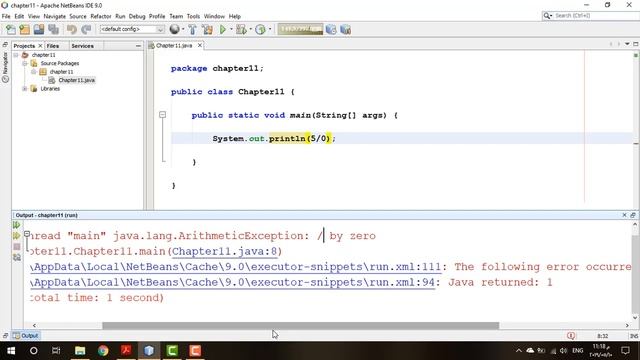
Task: Click the Stop icon in Output window
Action: click(16, 247)
